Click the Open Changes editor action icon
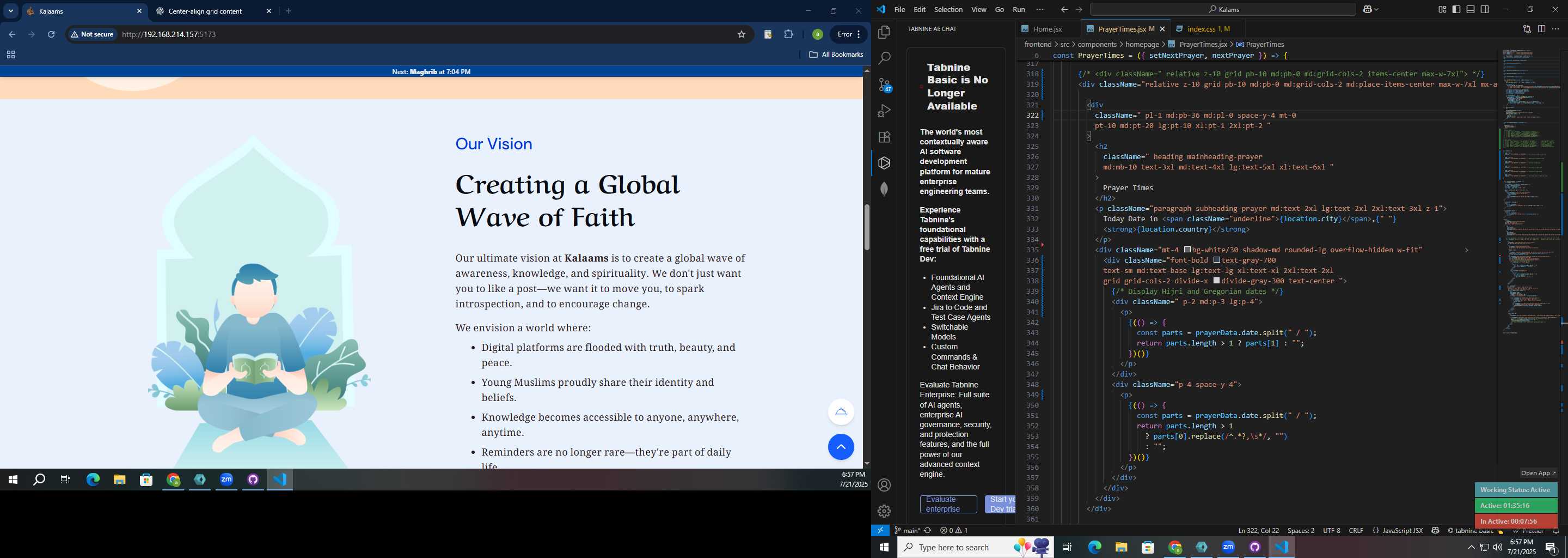The width and height of the screenshot is (1568, 558). point(1527,29)
